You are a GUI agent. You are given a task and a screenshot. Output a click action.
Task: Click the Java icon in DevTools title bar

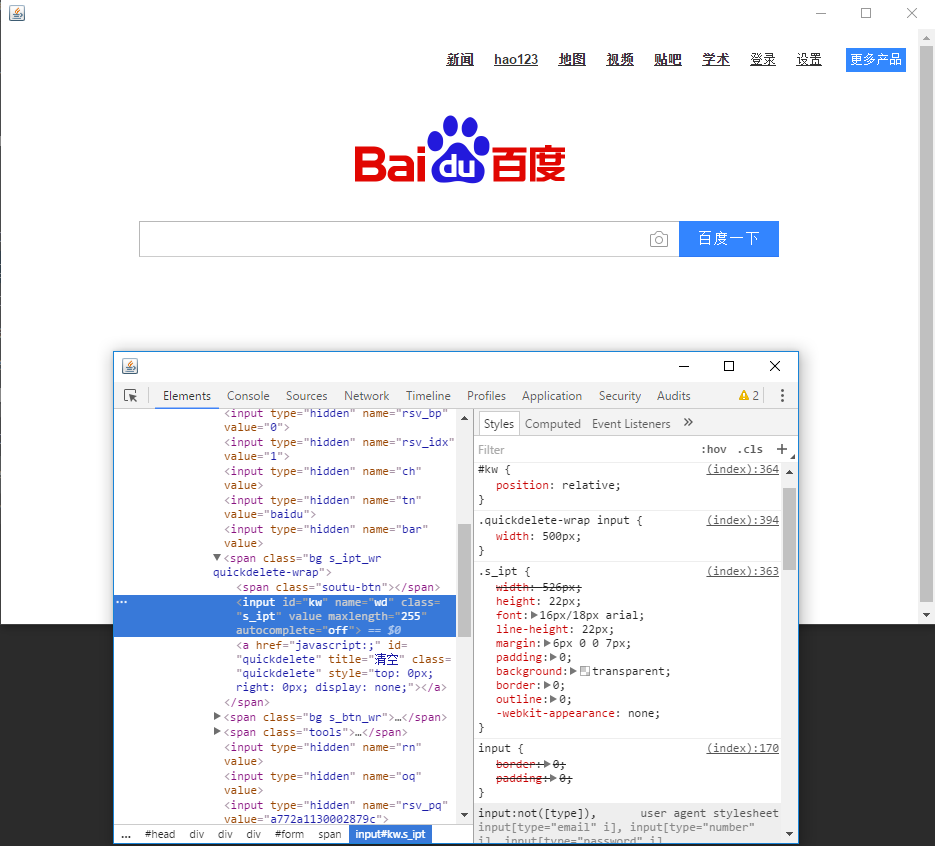pos(130,366)
